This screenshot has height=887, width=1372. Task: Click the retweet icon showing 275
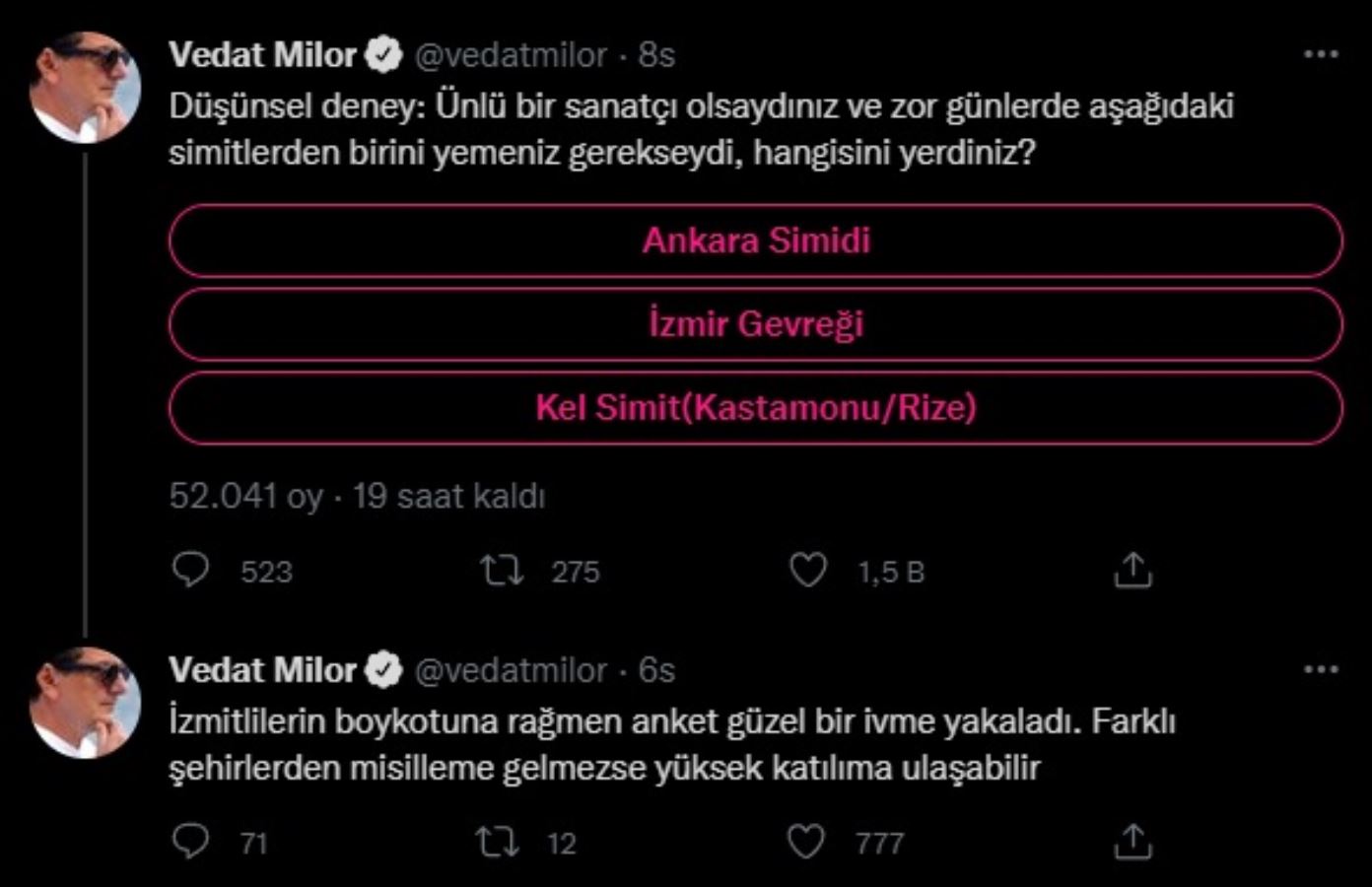[x=503, y=569]
